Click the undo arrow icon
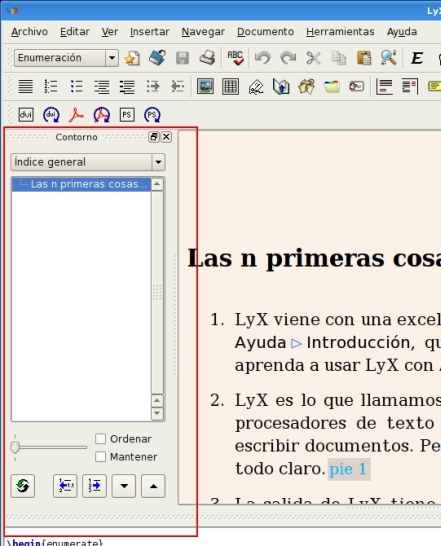Image resolution: width=441 pixels, height=546 pixels. pos(263,58)
